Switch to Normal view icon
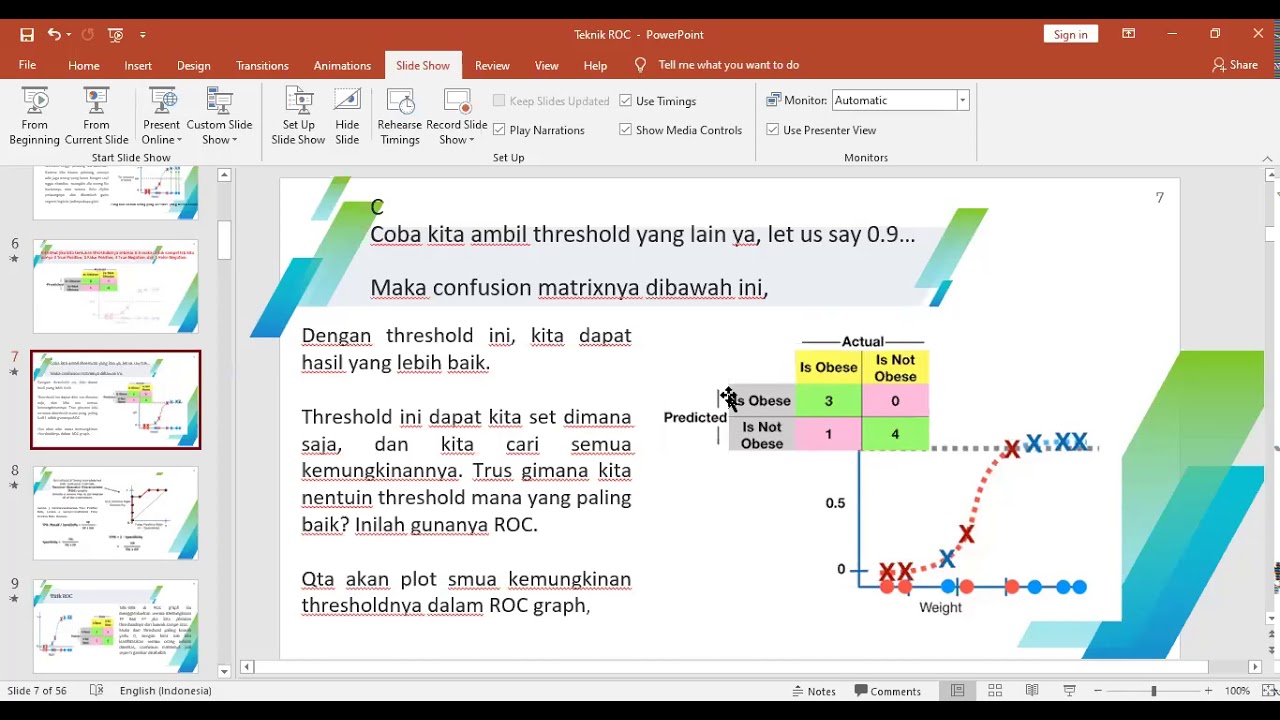 957,691
